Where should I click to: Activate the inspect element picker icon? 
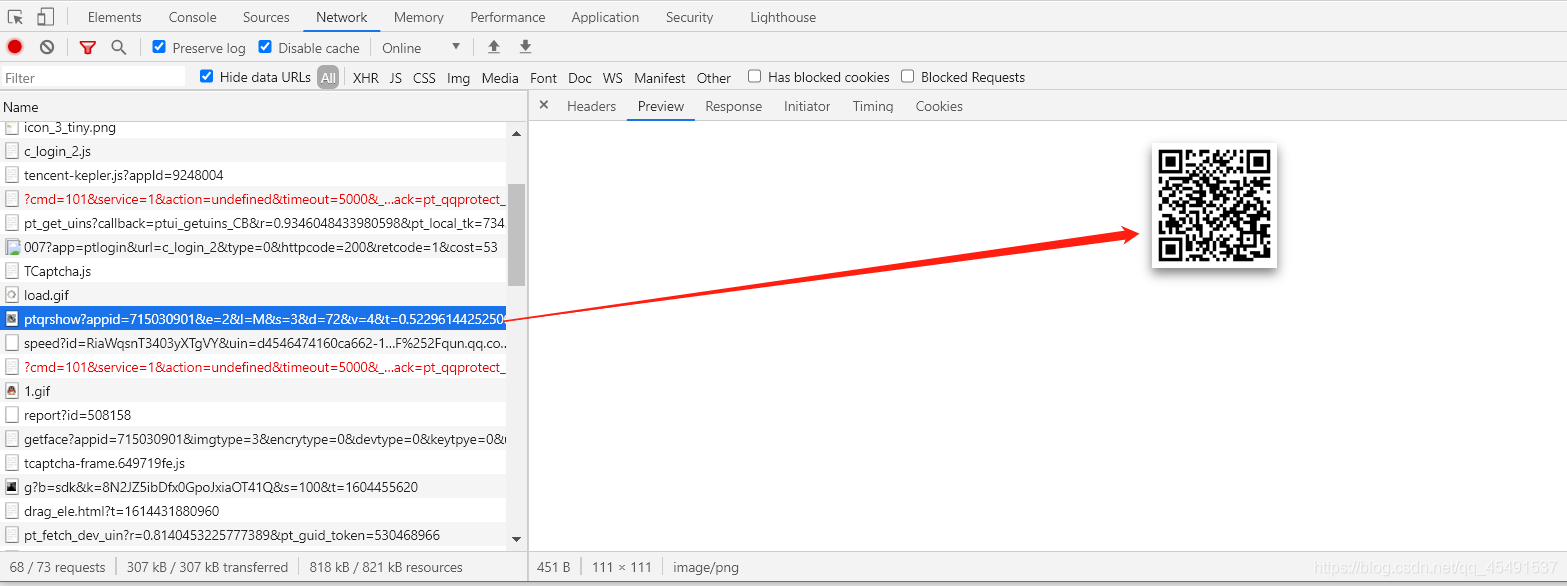[16, 17]
